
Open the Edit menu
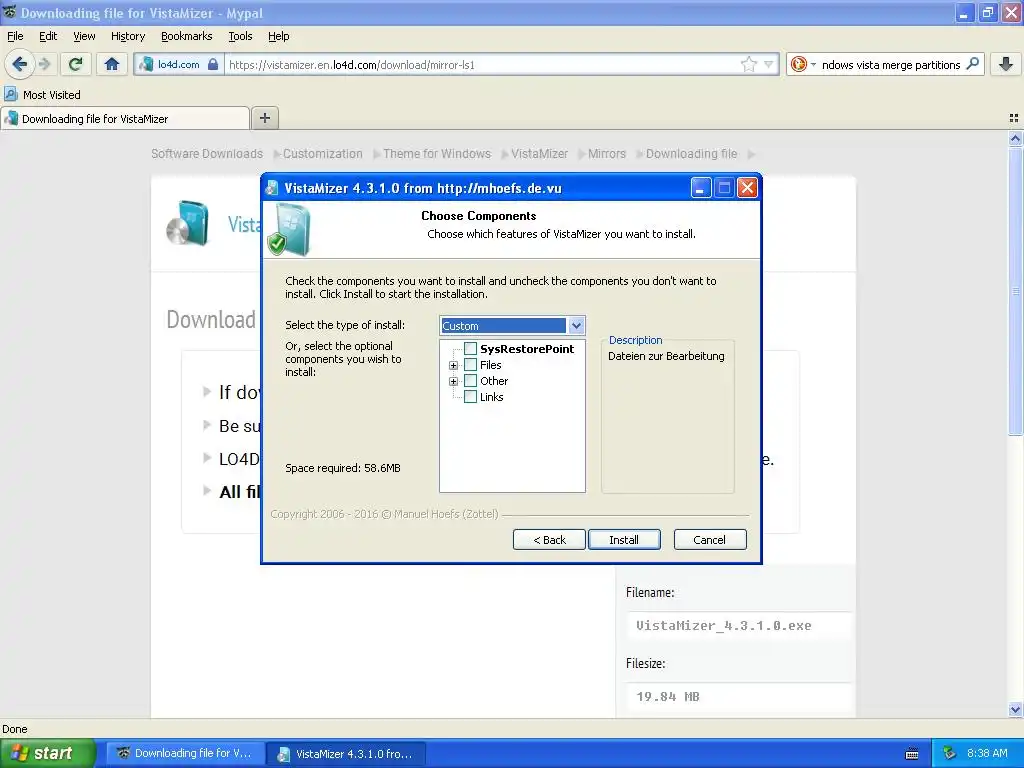tap(48, 36)
